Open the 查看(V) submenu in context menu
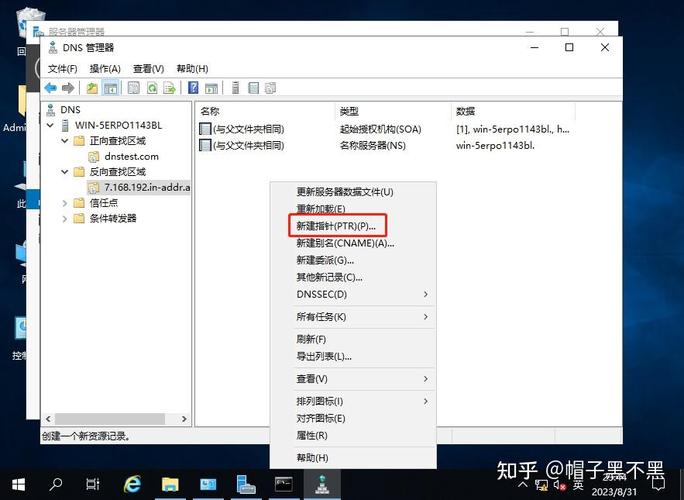This screenshot has width=684, height=500. 353,379
